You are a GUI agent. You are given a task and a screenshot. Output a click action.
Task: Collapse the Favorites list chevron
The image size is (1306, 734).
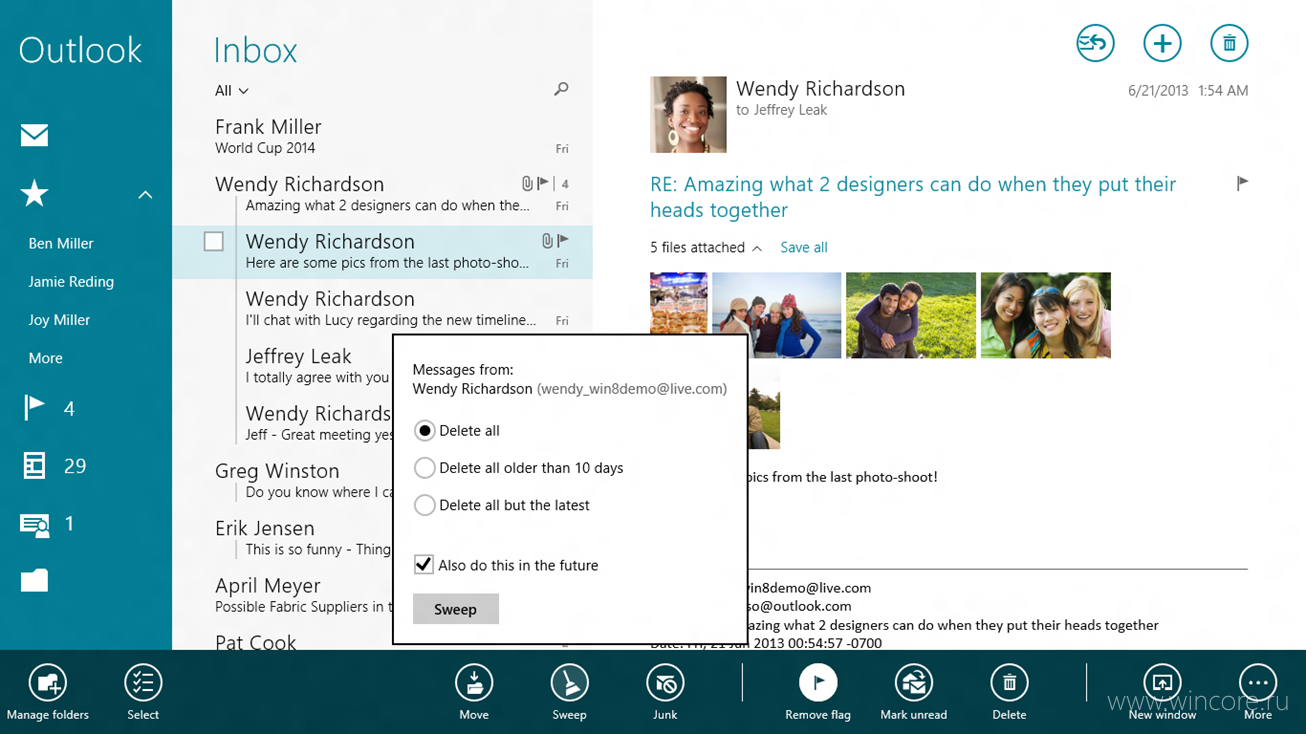(x=145, y=195)
